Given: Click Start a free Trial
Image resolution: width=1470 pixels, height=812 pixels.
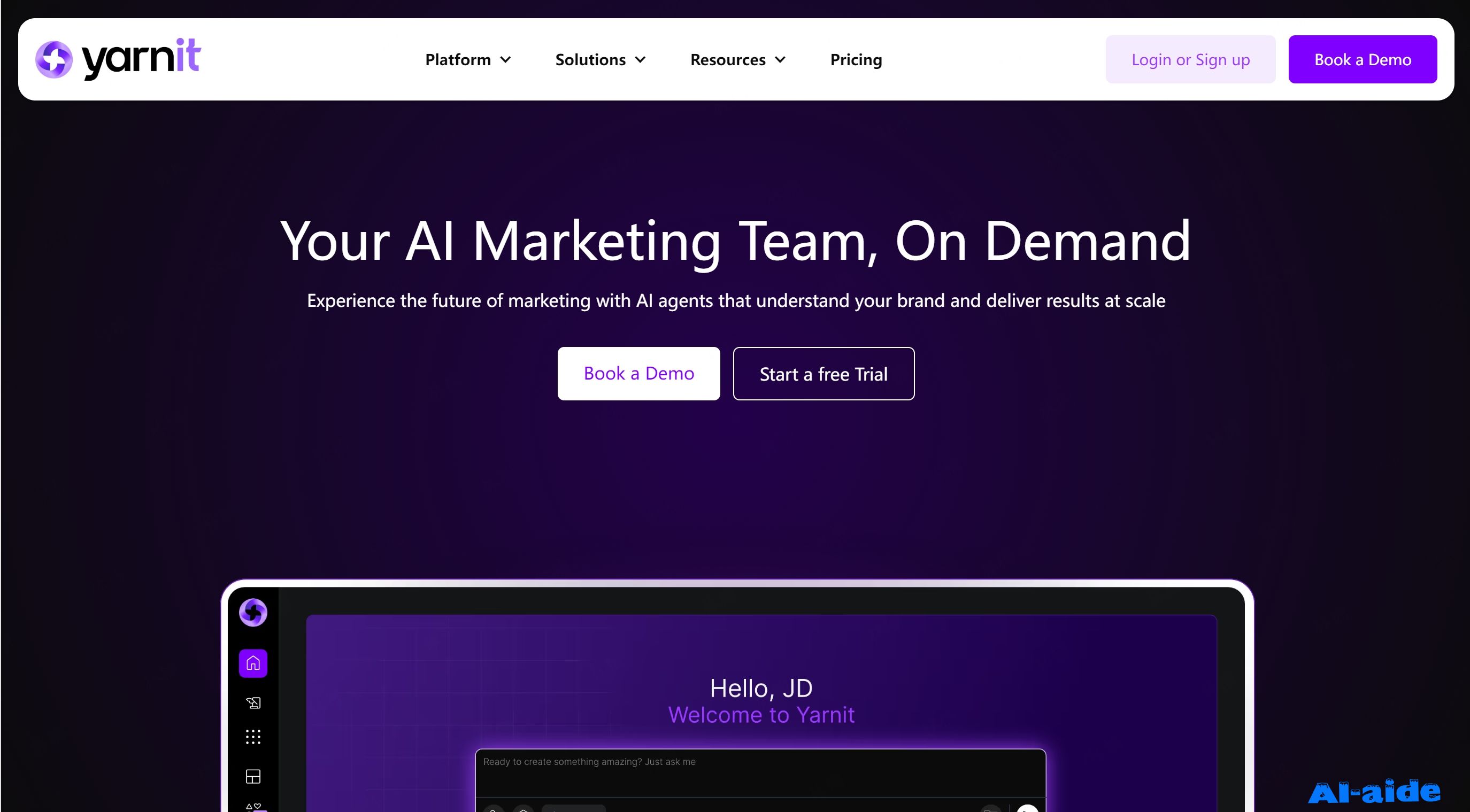Looking at the screenshot, I should click(x=823, y=373).
